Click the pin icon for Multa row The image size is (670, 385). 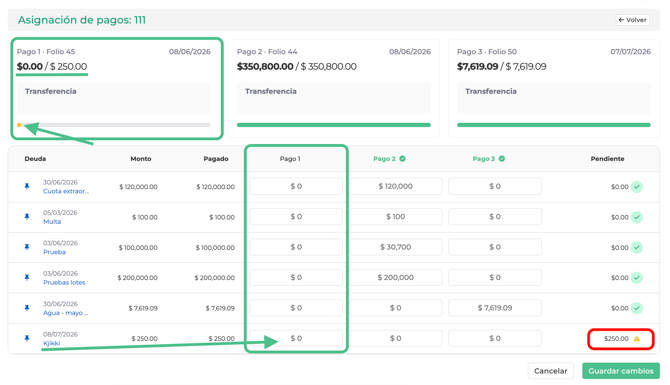click(x=27, y=217)
